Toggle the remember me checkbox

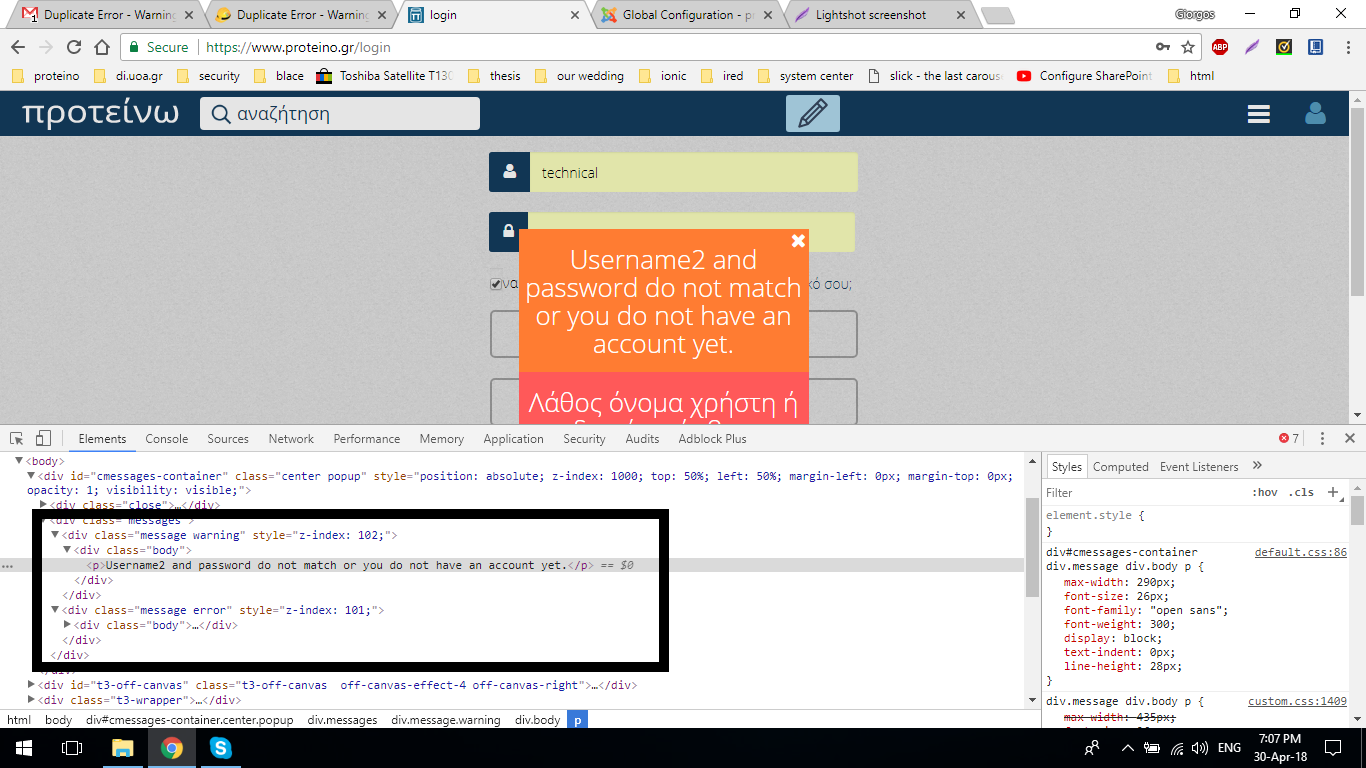496,284
